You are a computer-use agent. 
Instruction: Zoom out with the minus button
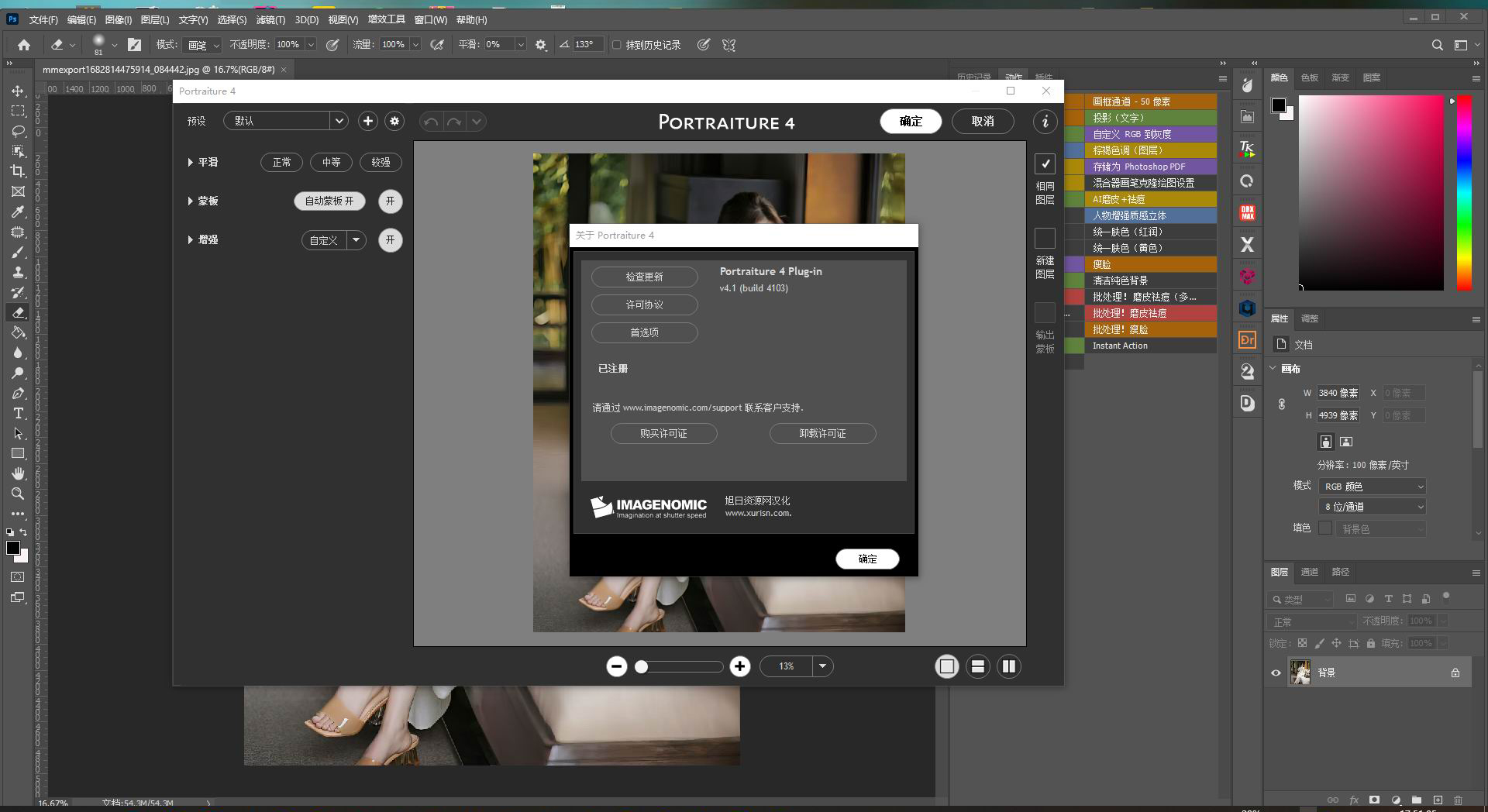(x=617, y=666)
